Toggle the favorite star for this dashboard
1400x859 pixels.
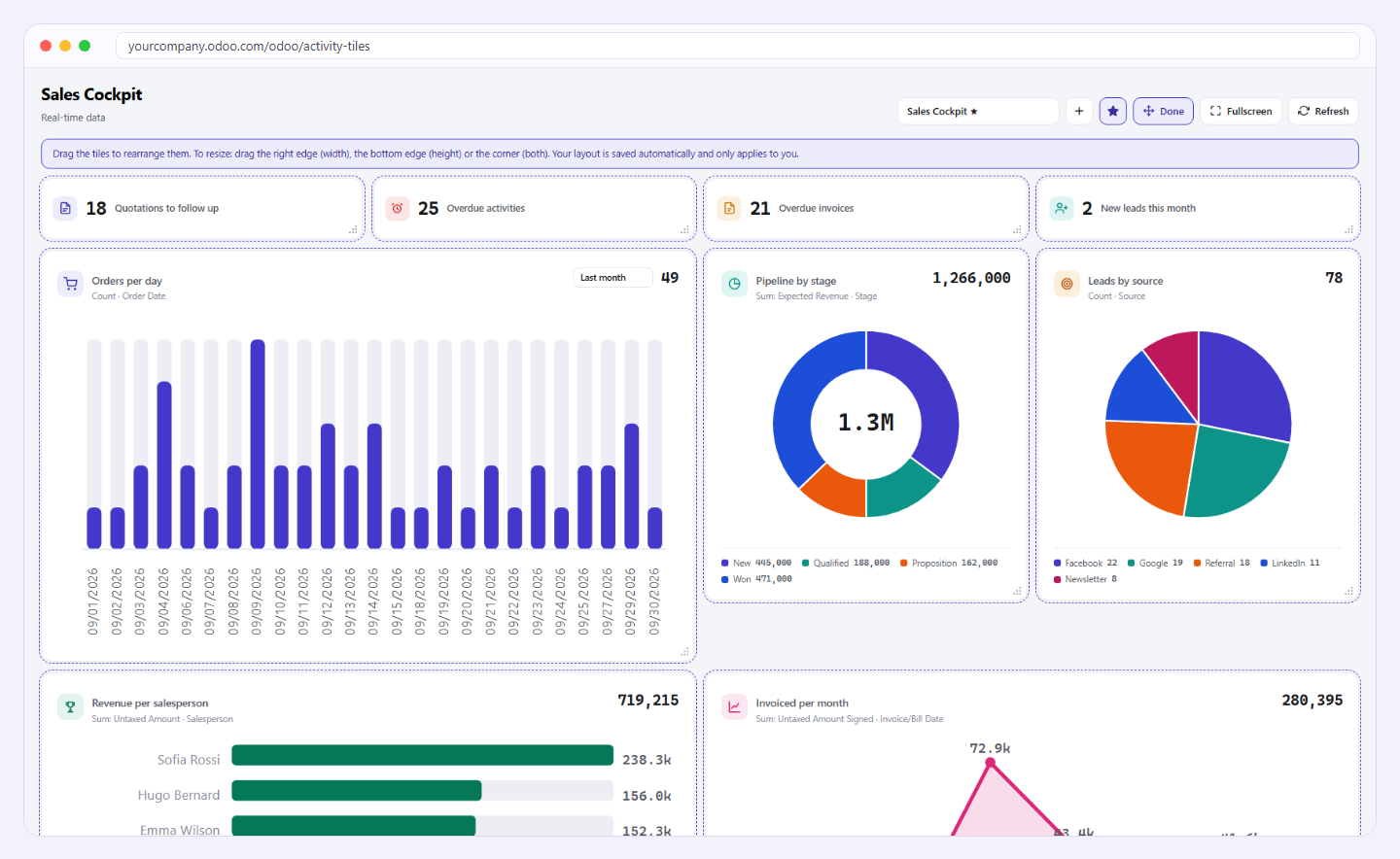point(1113,111)
